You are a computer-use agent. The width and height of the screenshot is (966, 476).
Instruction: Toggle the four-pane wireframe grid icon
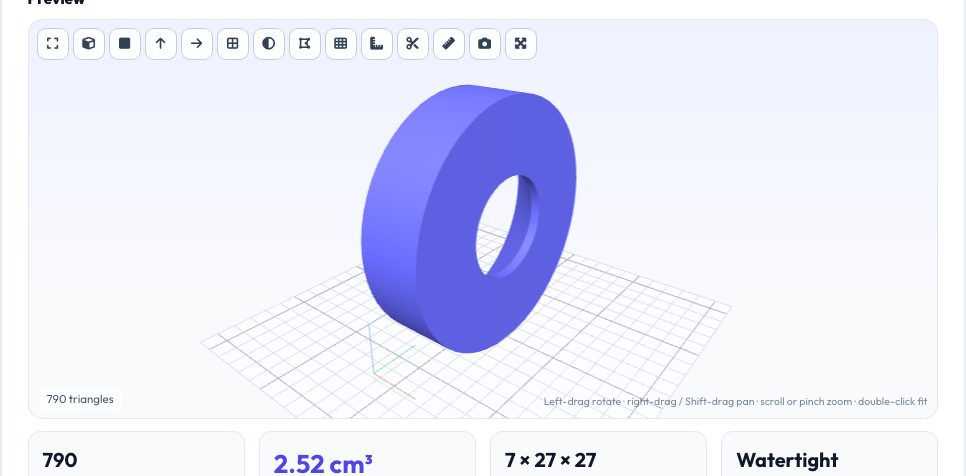[233, 44]
